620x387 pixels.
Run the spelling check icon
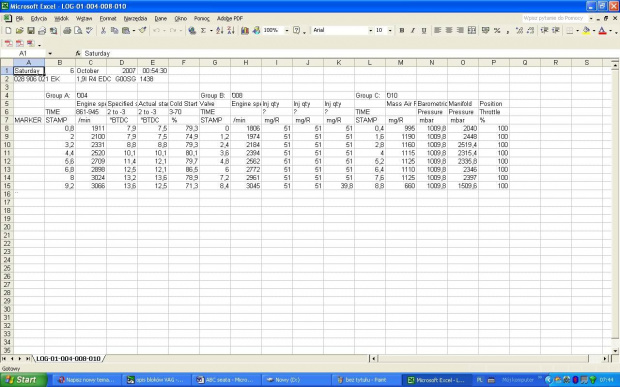[89, 30]
